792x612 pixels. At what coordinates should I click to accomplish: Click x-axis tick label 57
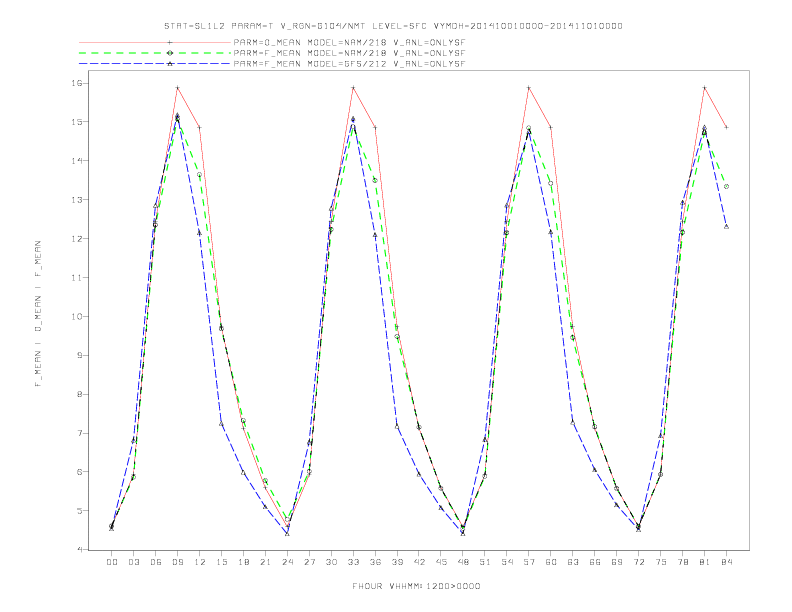[x=529, y=562]
